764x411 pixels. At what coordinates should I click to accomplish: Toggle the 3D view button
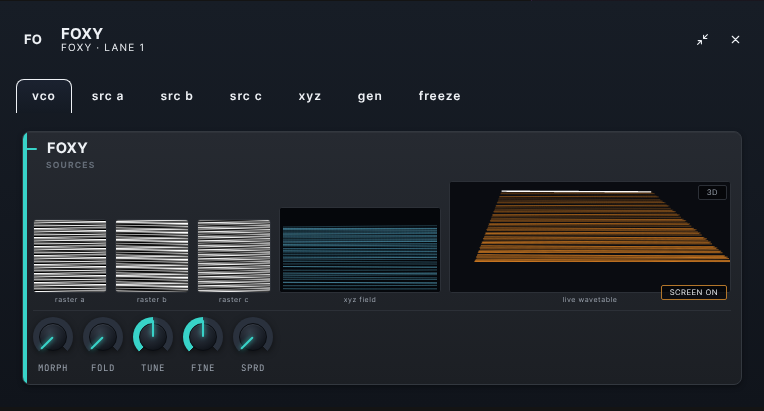pos(712,192)
